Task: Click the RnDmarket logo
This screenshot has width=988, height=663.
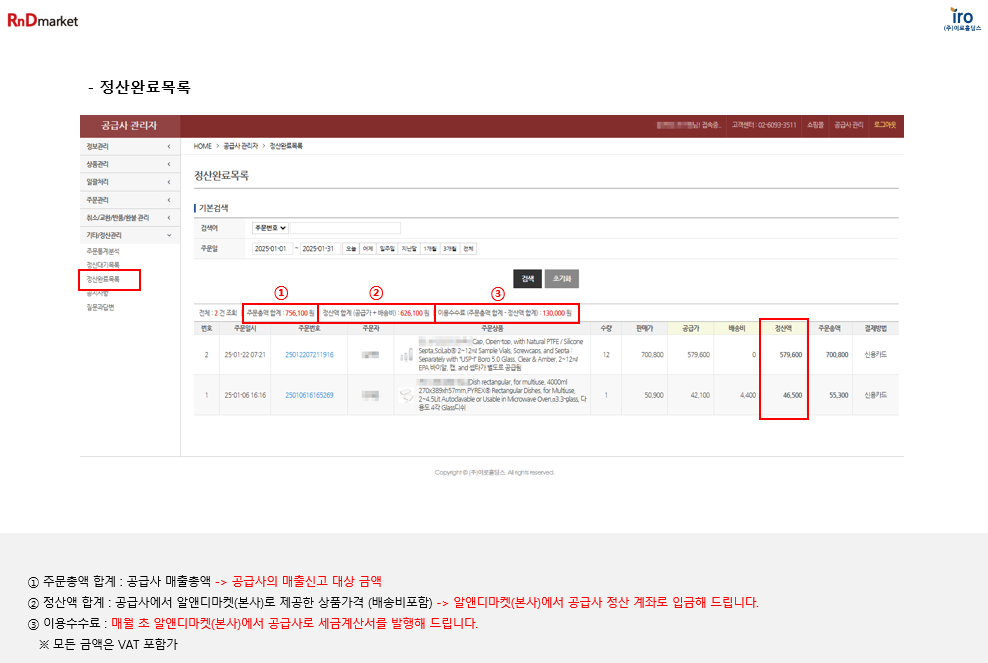Action: point(43,19)
